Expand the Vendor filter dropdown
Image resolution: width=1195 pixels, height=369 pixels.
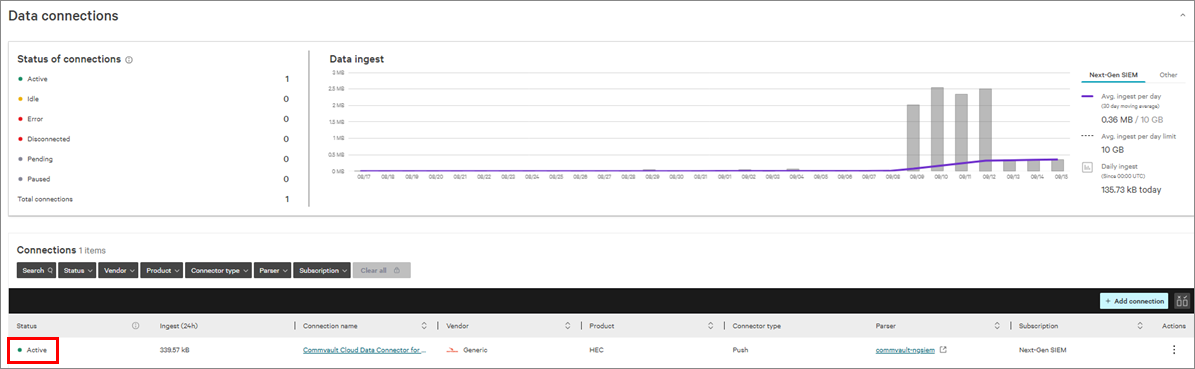[118, 271]
